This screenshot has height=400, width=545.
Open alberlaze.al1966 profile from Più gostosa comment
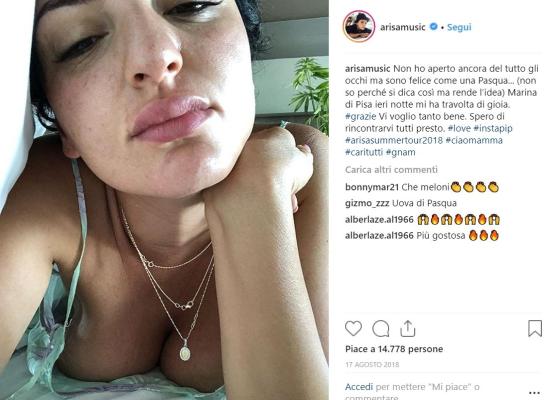click(x=379, y=236)
